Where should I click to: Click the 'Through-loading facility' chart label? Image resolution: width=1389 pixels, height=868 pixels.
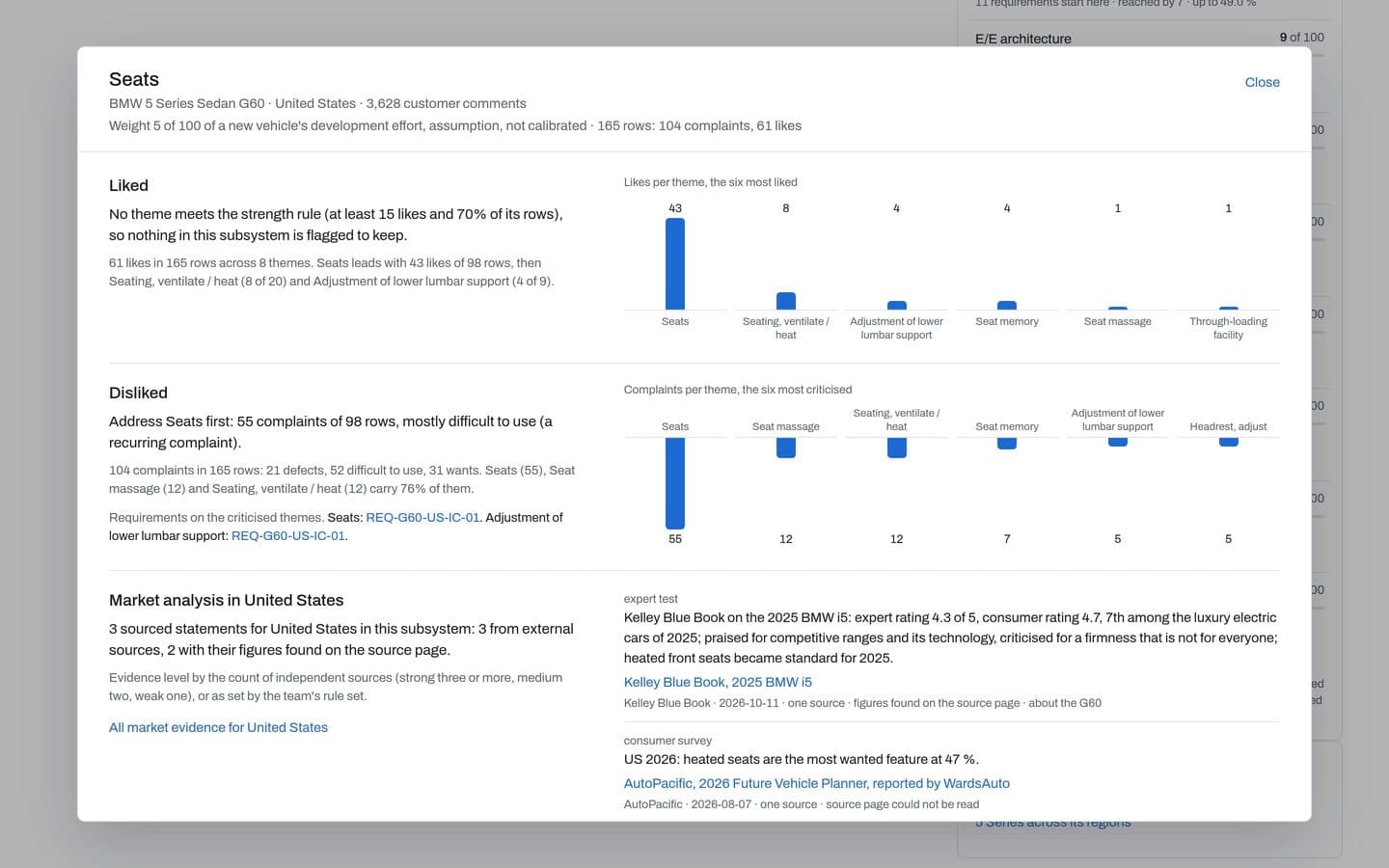pos(1228,328)
